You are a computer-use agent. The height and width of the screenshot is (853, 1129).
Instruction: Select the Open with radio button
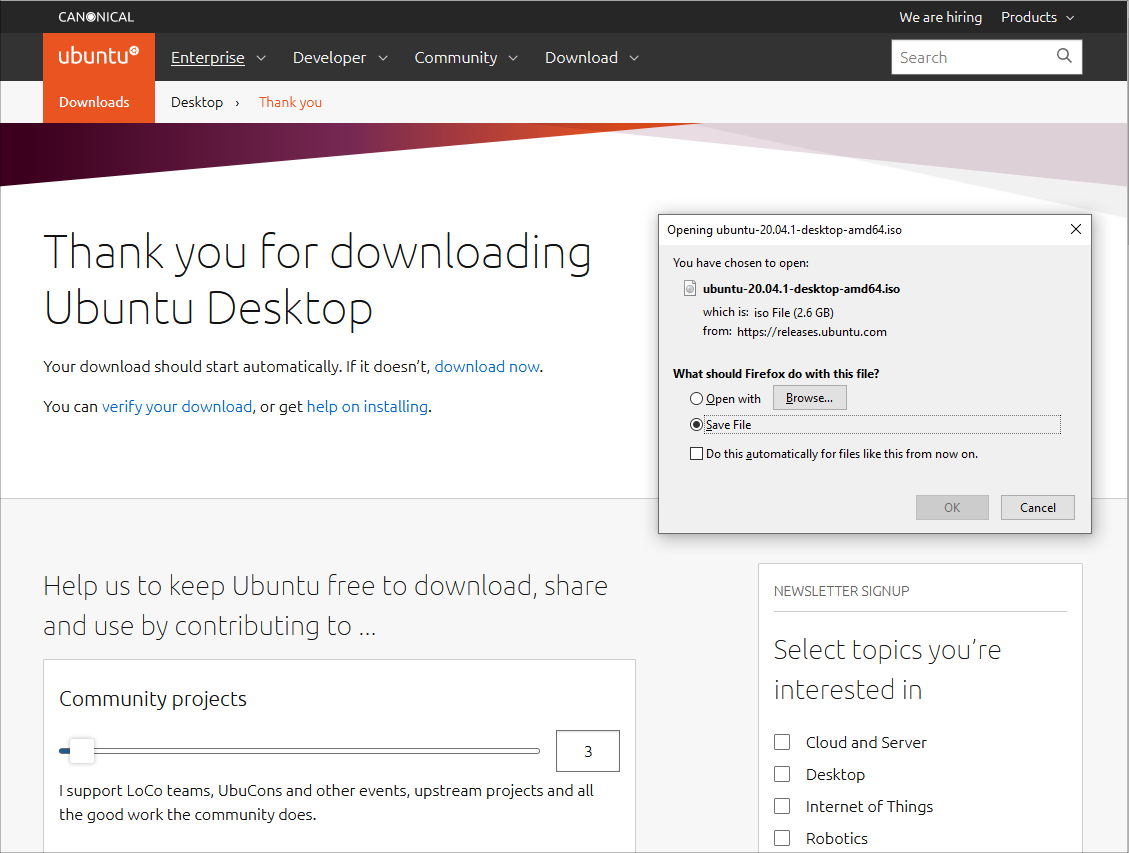click(696, 399)
